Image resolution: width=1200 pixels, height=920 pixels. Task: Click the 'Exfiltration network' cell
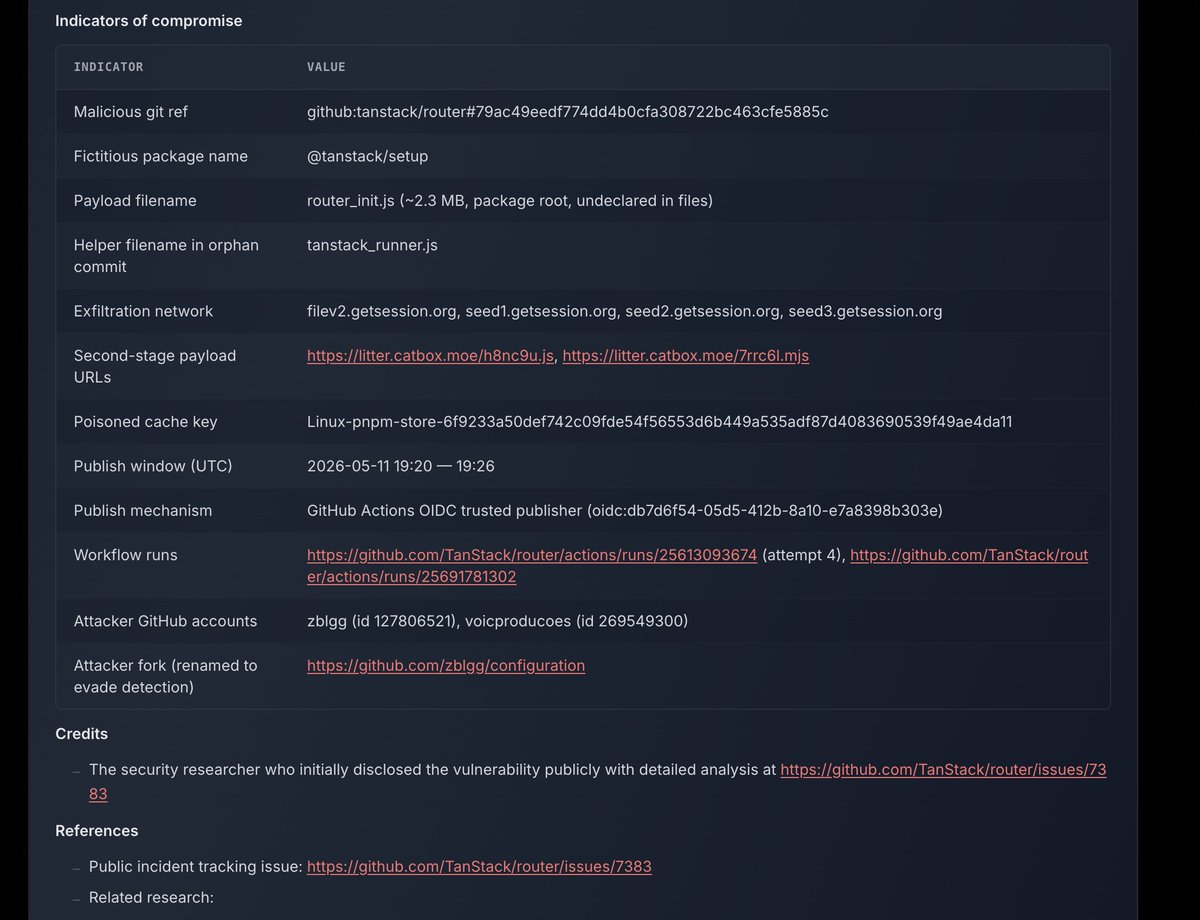click(x=143, y=311)
